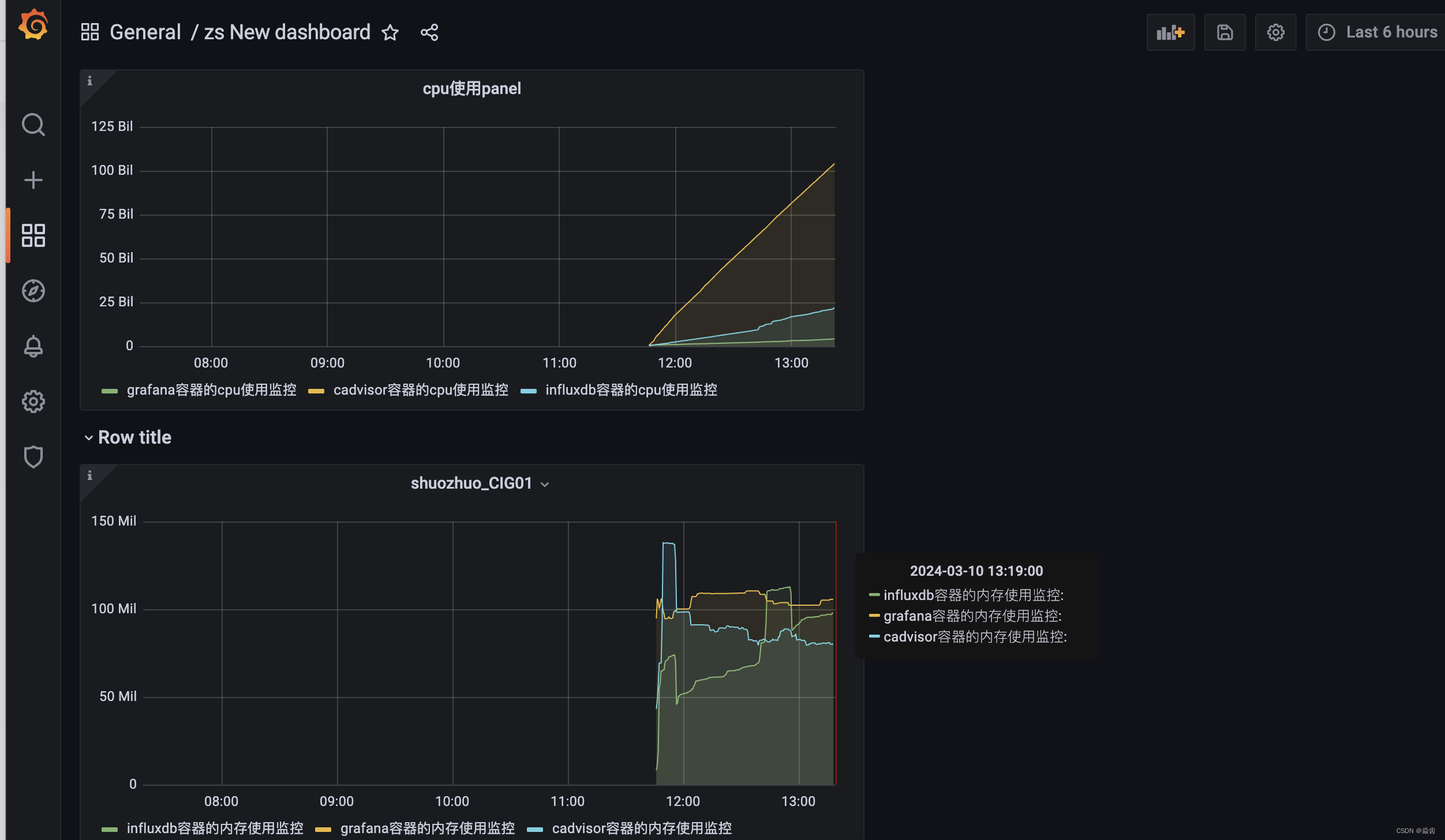Open dashboard settings gear in top bar
Screen dimensions: 1445x840
1275,32
